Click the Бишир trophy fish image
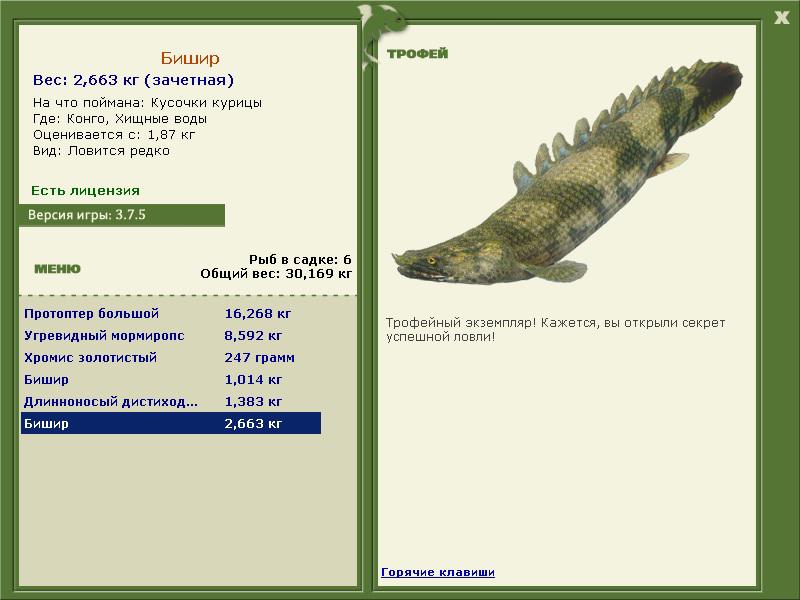 (x=566, y=173)
